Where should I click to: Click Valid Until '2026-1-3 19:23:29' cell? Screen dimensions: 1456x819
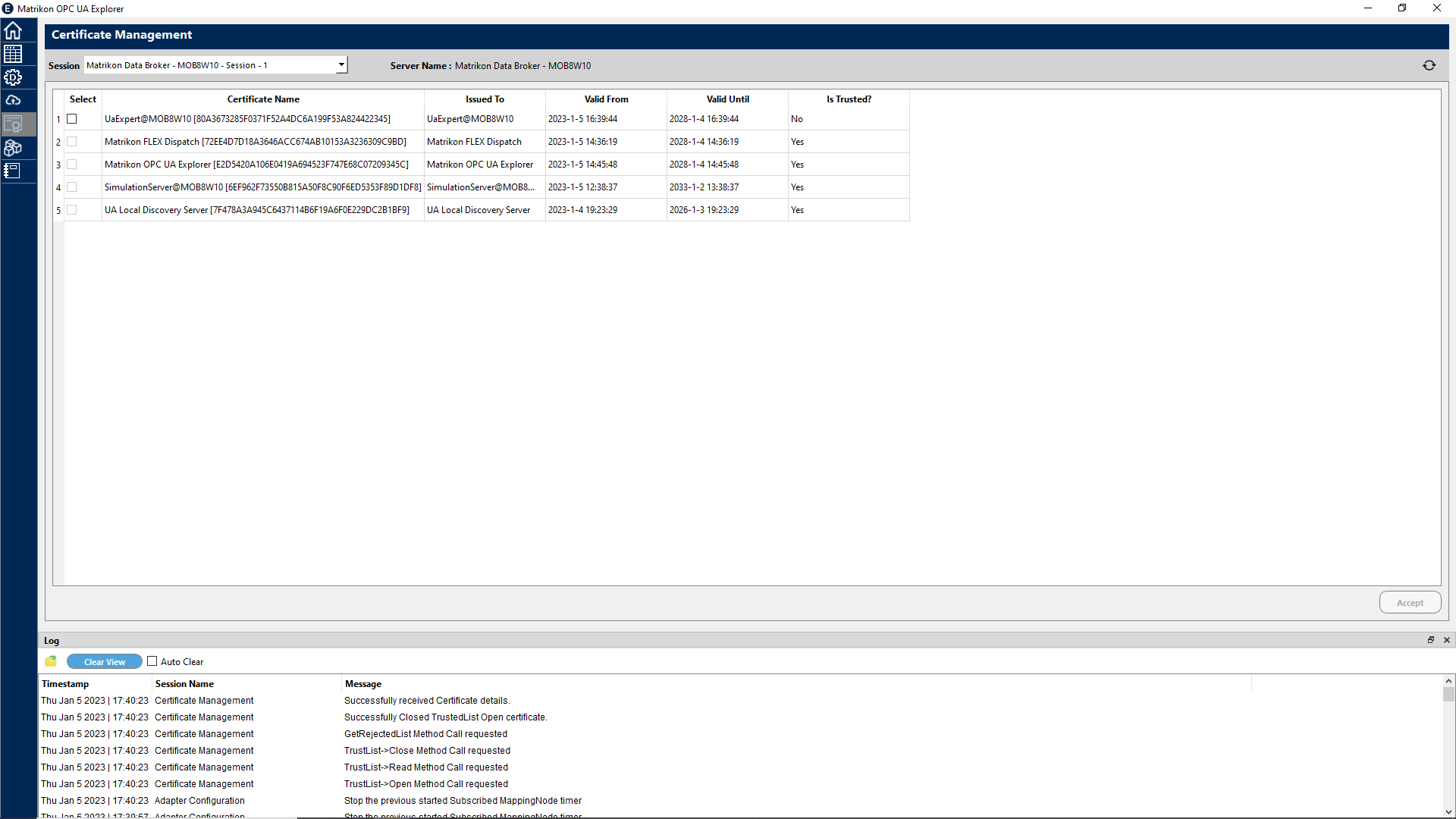[727, 210]
